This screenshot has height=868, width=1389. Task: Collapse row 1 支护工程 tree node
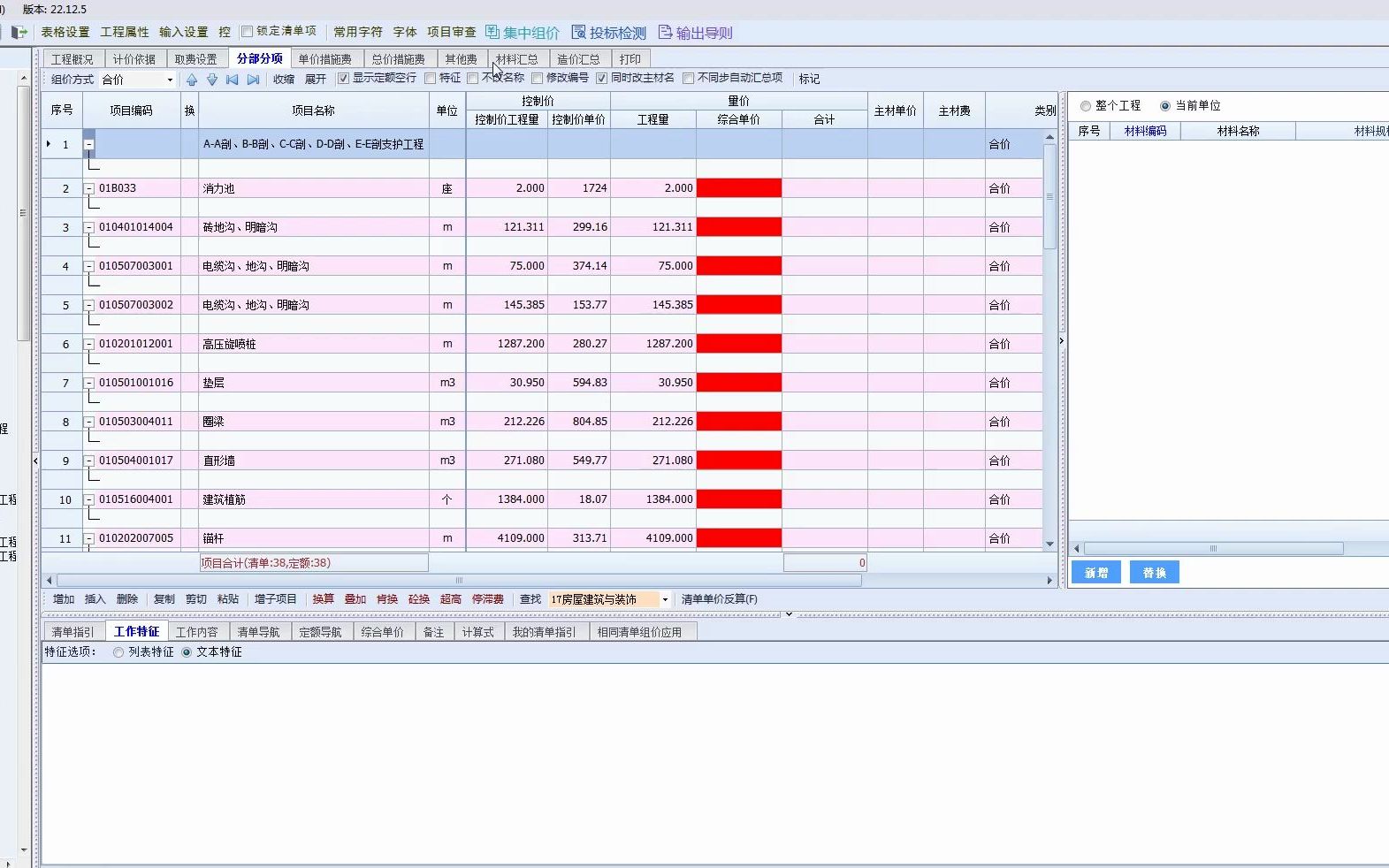pyautogui.click(x=89, y=144)
